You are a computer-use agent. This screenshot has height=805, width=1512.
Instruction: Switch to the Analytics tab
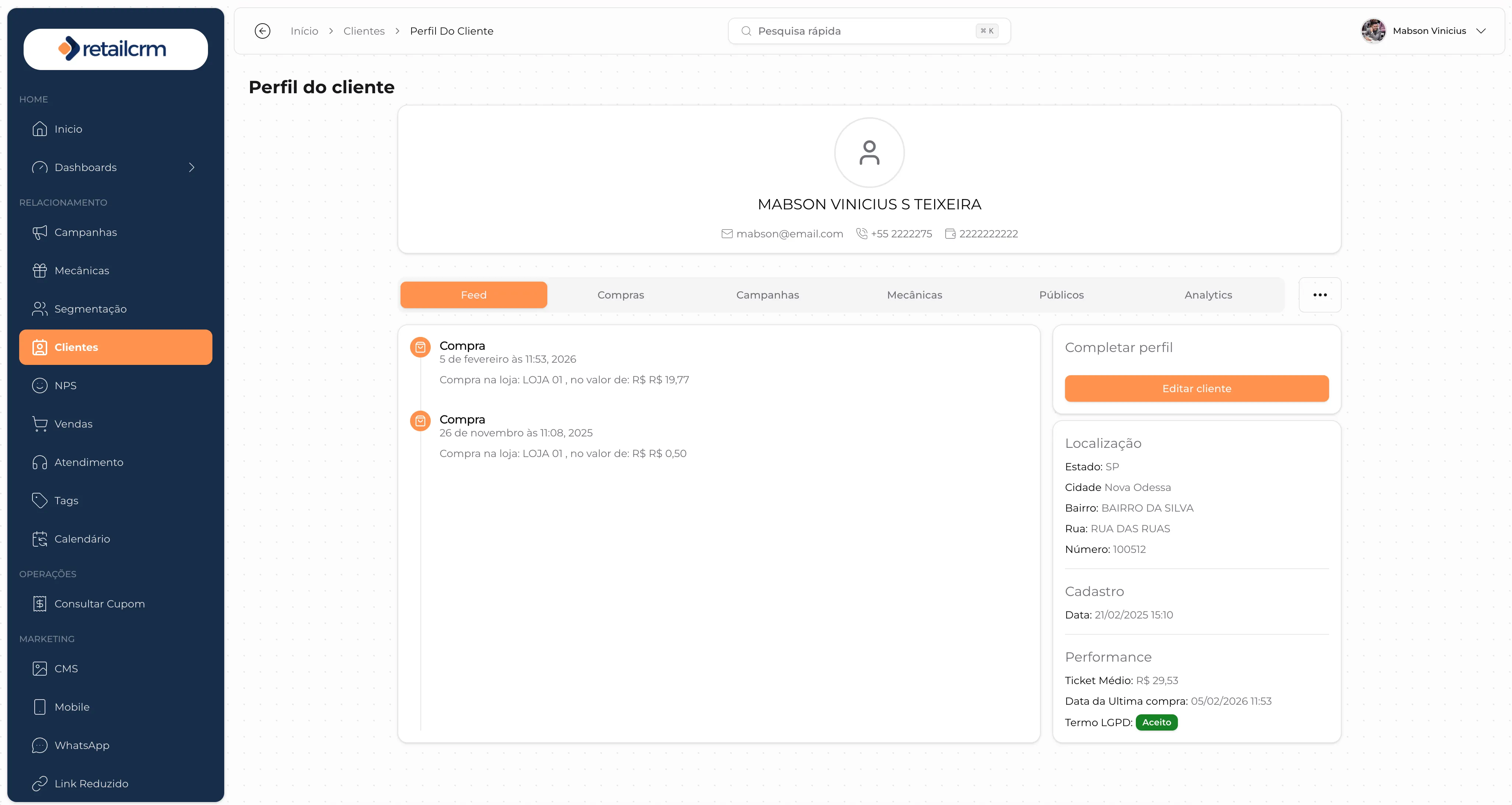point(1208,295)
